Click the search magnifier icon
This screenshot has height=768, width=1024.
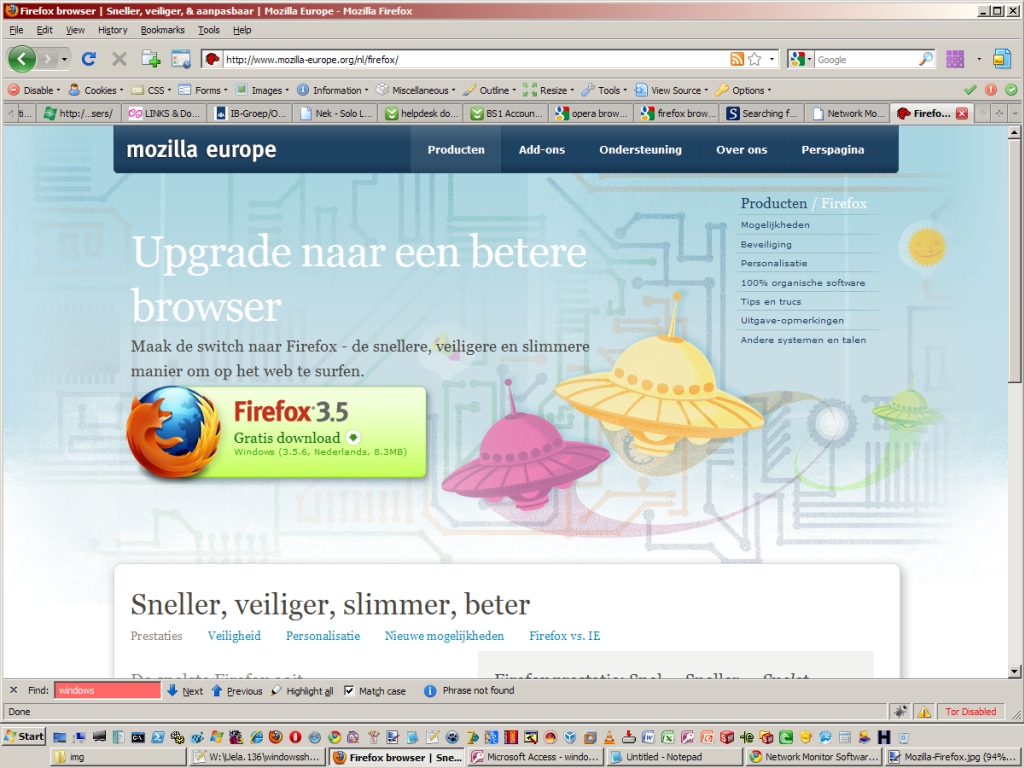pos(926,59)
